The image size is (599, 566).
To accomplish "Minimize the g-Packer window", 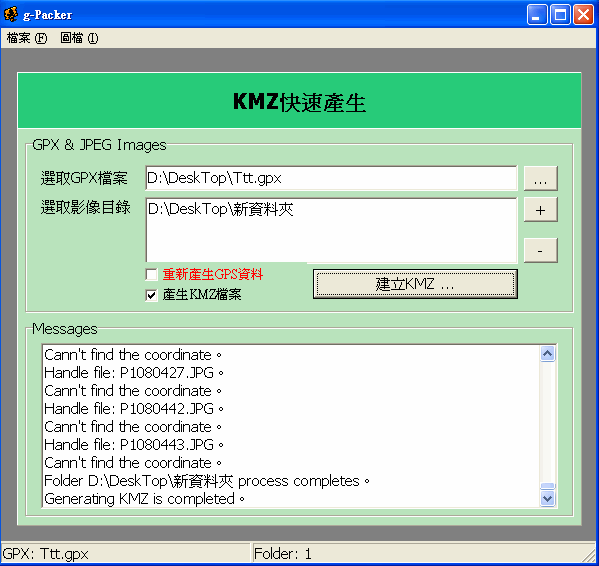I will tap(537, 15).
